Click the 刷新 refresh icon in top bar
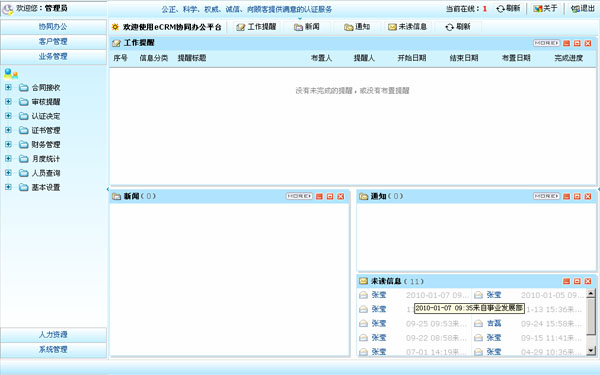 501,9
